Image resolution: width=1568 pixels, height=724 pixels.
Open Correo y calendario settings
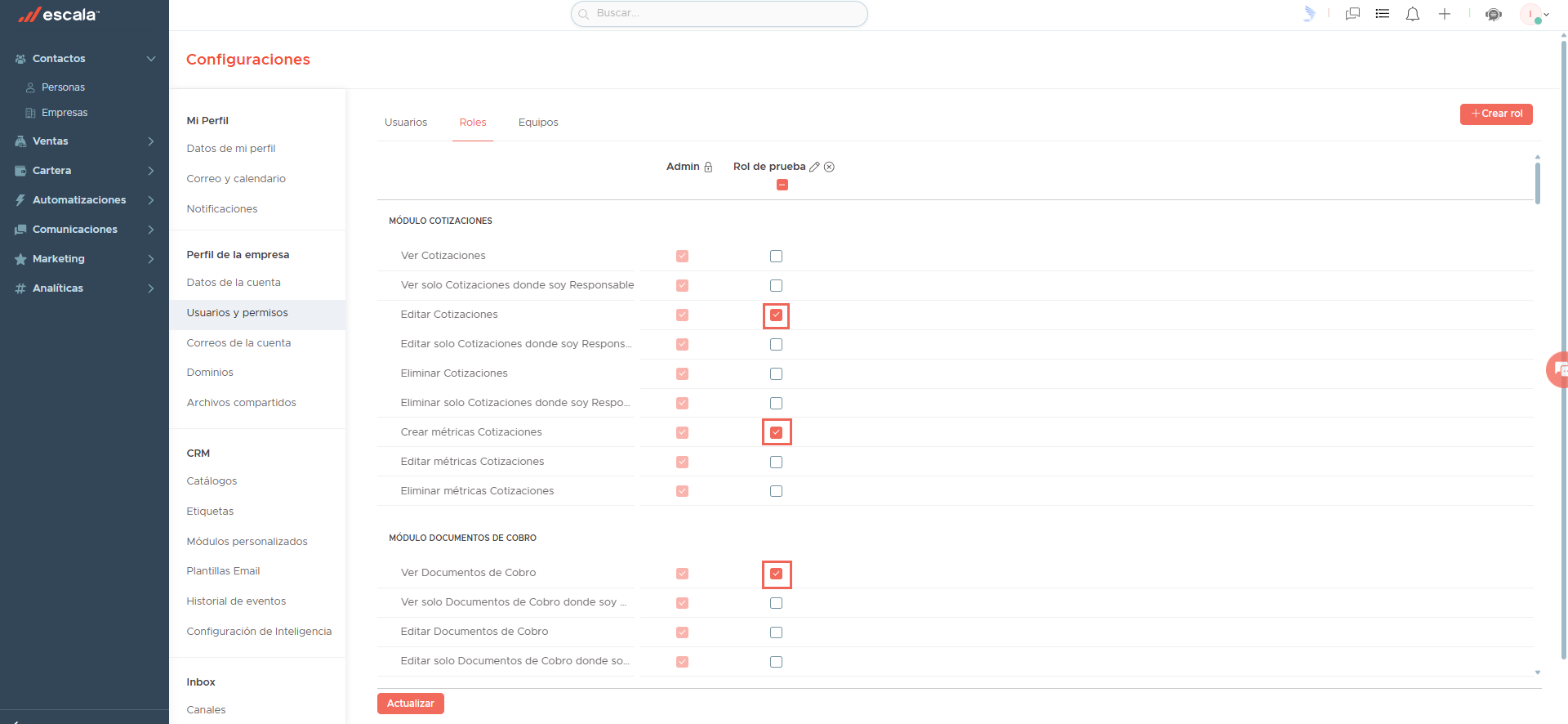[236, 179]
